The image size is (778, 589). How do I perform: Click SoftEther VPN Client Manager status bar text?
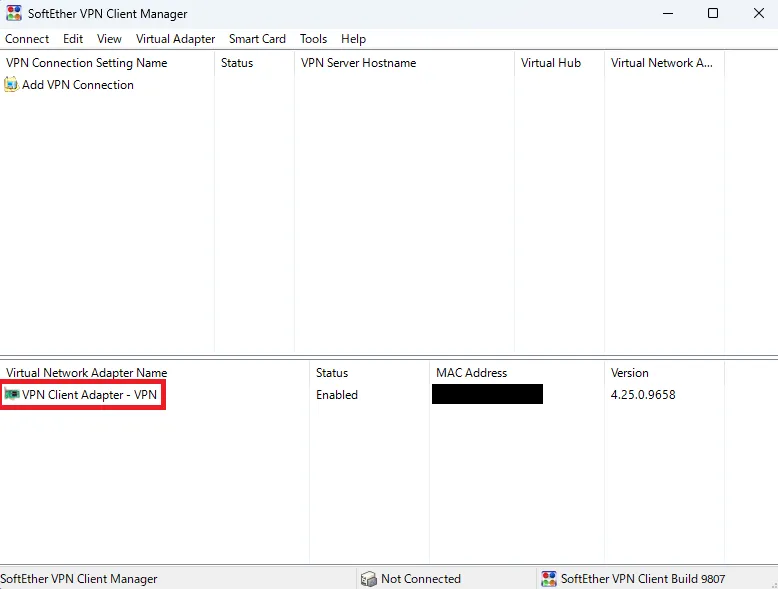(79, 579)
